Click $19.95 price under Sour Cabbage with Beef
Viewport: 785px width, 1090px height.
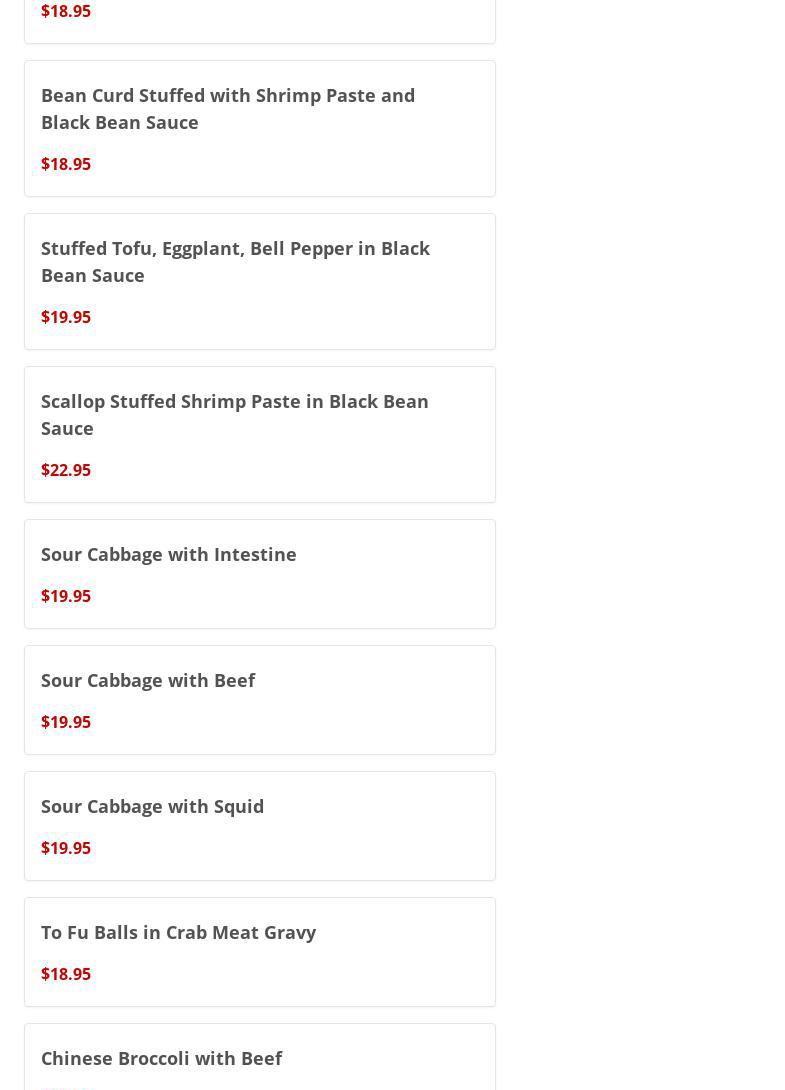(66, 722)
